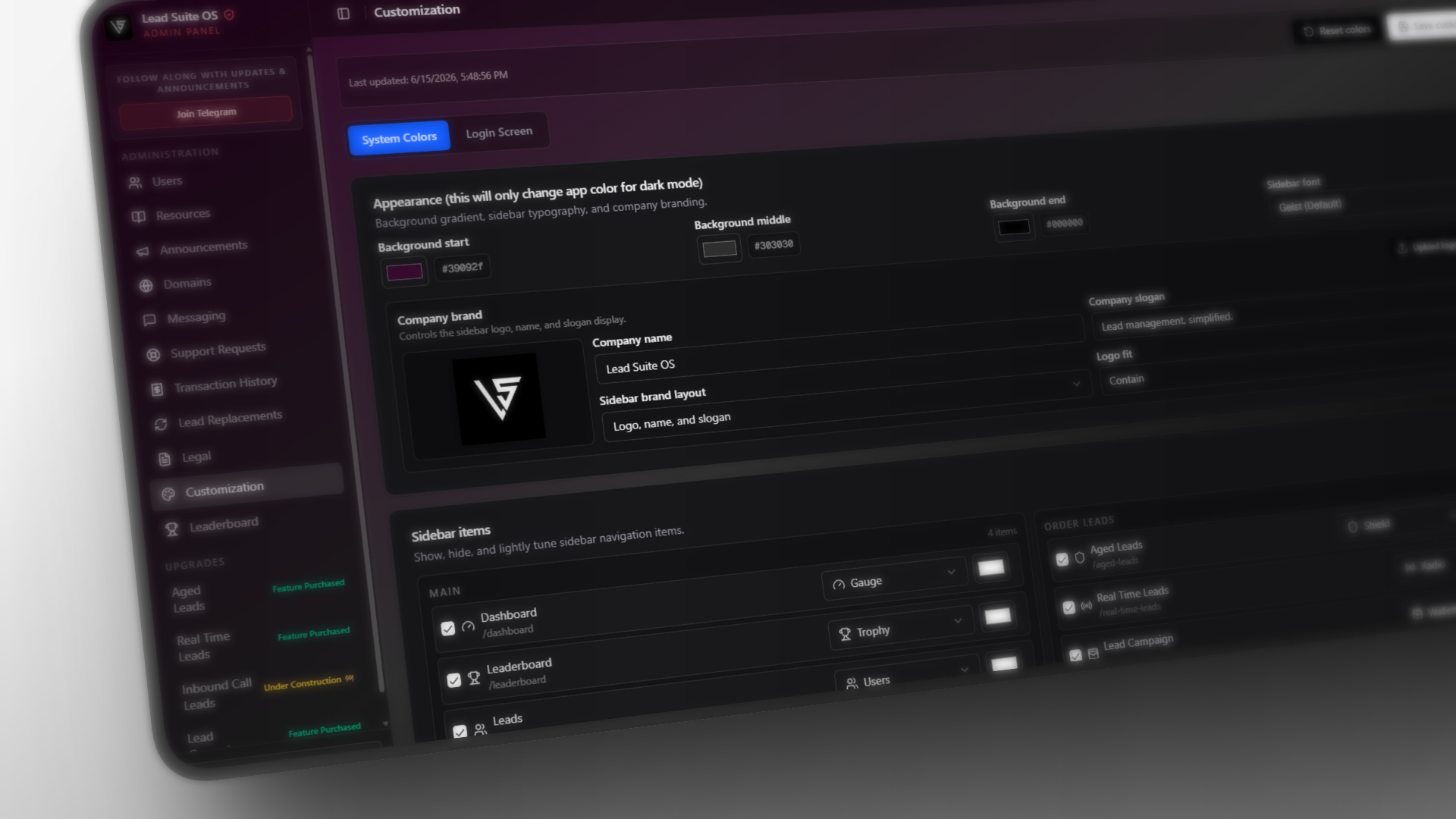Toggle the Dashboard checkbox
The image size is (1456, 819).
click(x=447, y=629)
